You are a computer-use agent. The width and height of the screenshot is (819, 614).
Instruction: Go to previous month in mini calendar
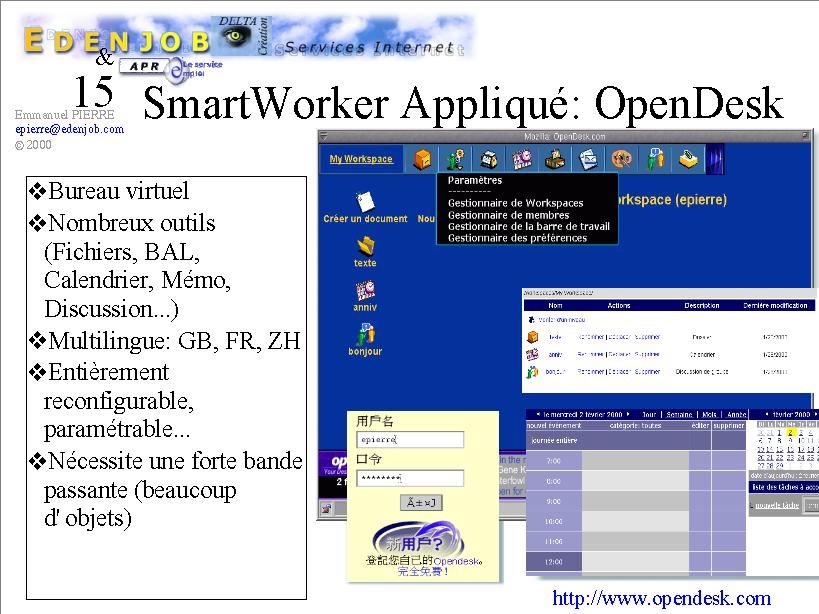[x=767, y=414]
